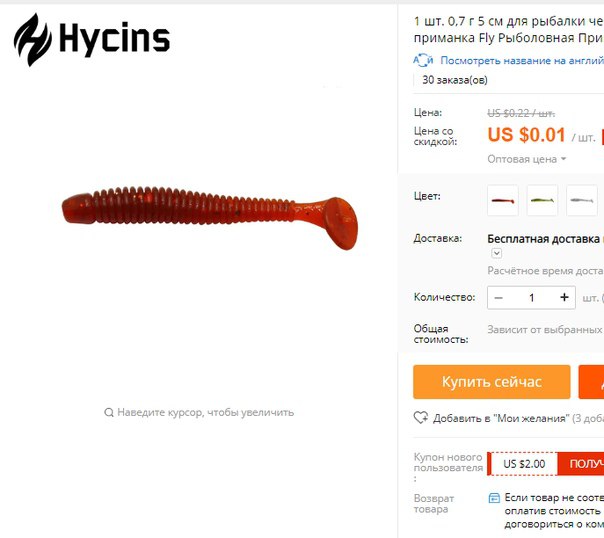Click the 30 заказа(ов) orders count
The width and height of the screenshot is (604, 538).
tap(455, 80)
